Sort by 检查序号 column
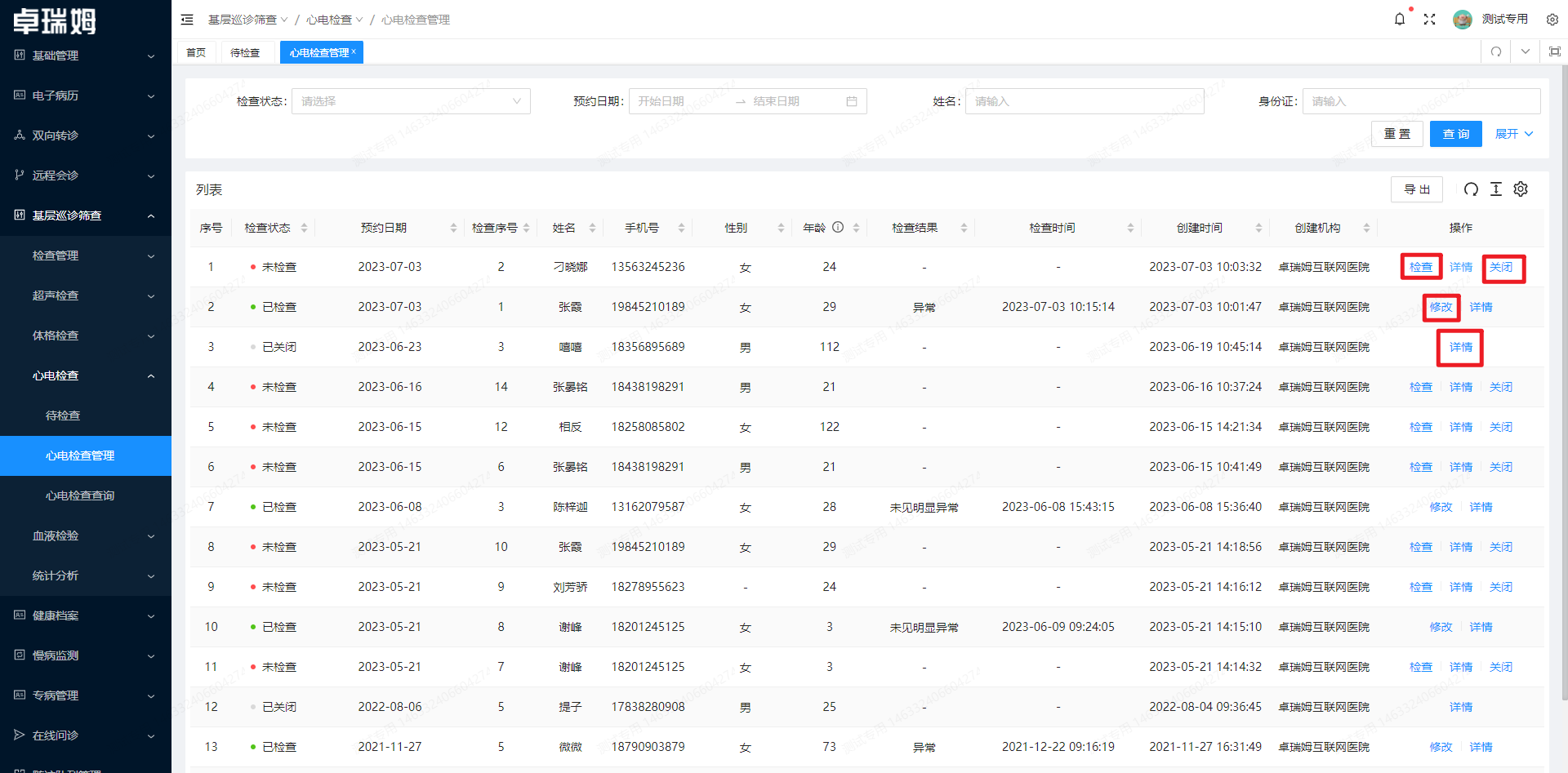 [x=527, y=228]
